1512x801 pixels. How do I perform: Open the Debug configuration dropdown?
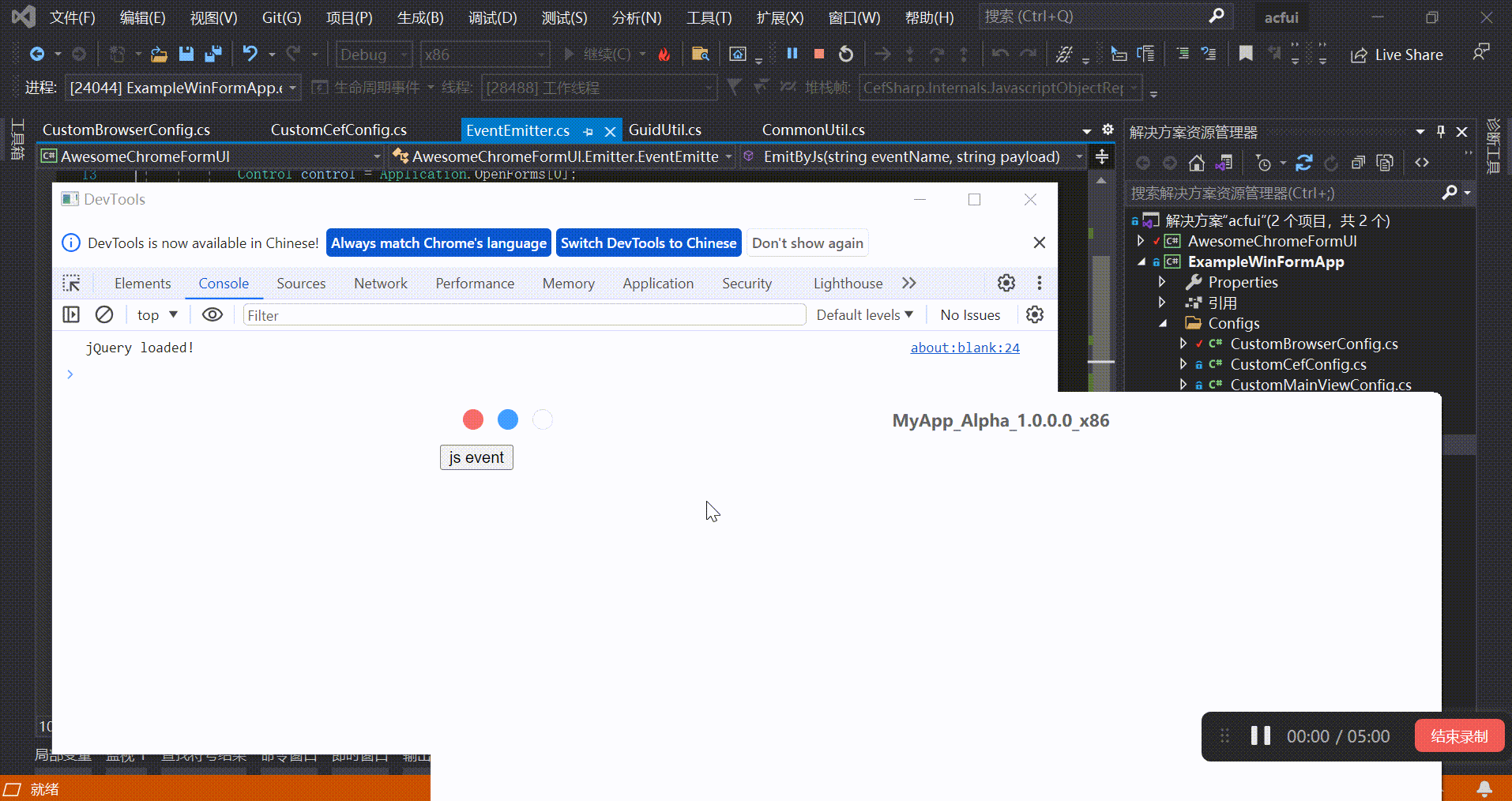tap(374, 54)
